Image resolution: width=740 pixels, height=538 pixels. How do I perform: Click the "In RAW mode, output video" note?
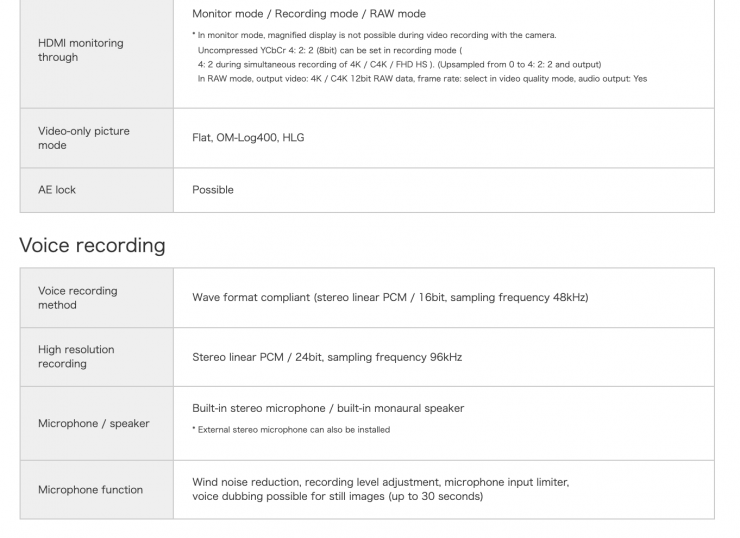420,78
